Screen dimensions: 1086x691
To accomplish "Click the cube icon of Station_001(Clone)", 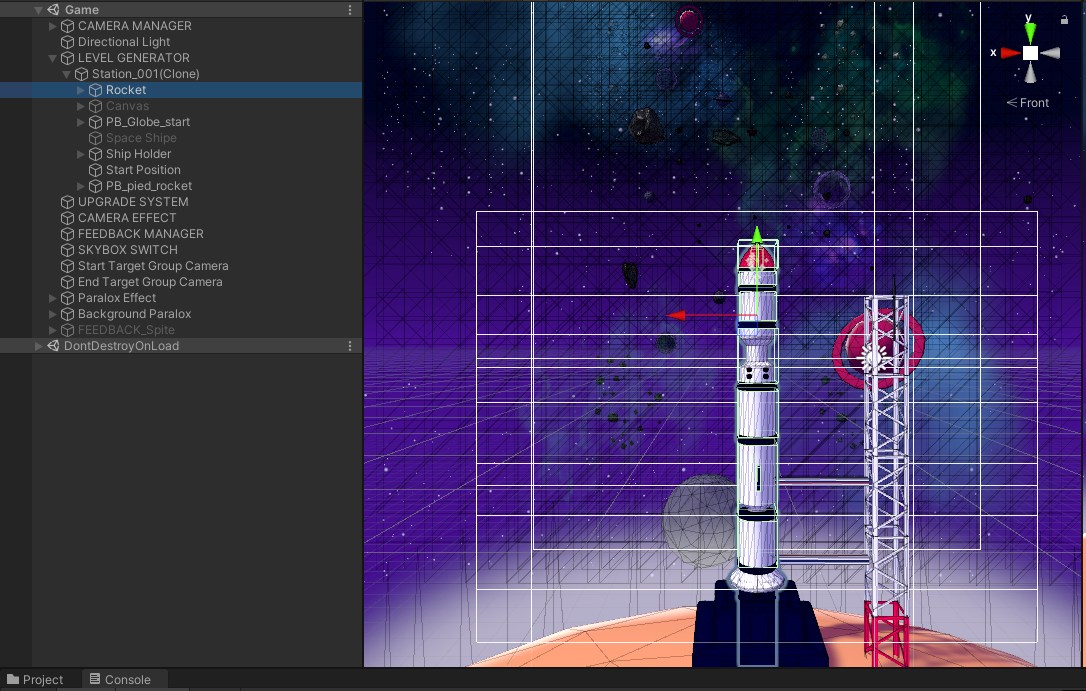I will click(x=81, y=74).
